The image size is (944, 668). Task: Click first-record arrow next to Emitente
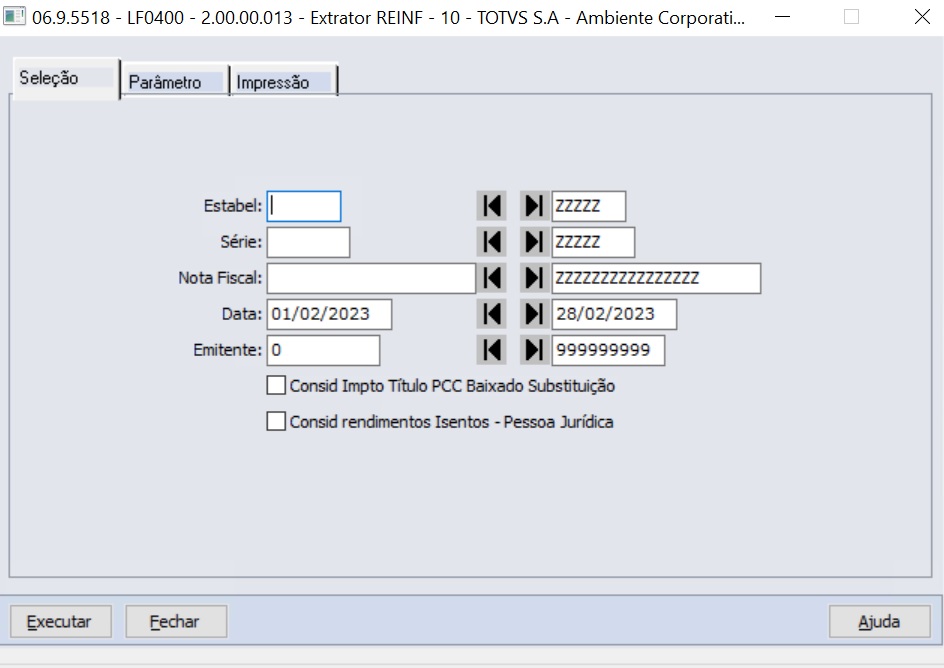click(491, 349)
